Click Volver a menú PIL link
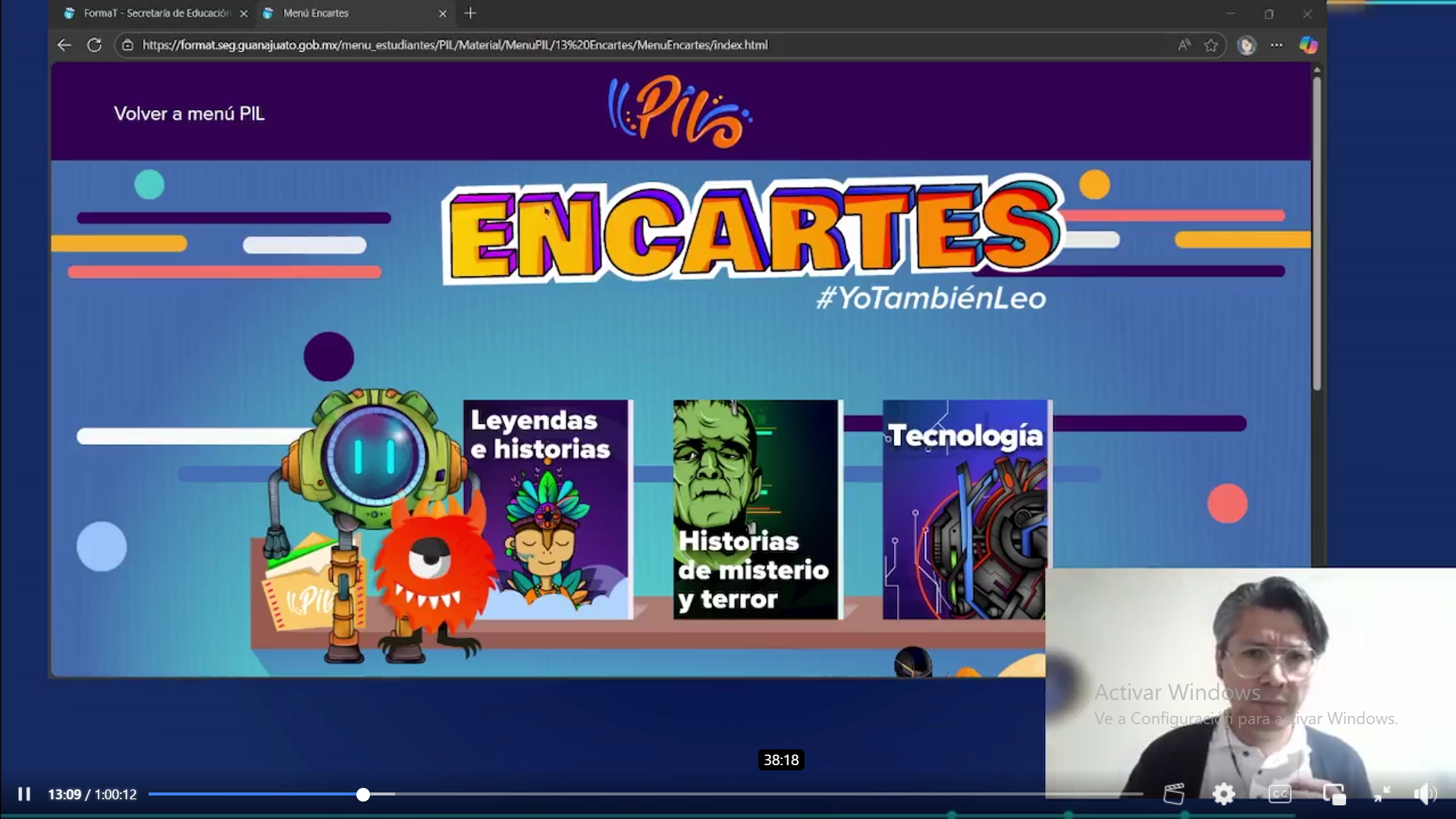Viewport: 1456px width, 819px height. [189, 114]
